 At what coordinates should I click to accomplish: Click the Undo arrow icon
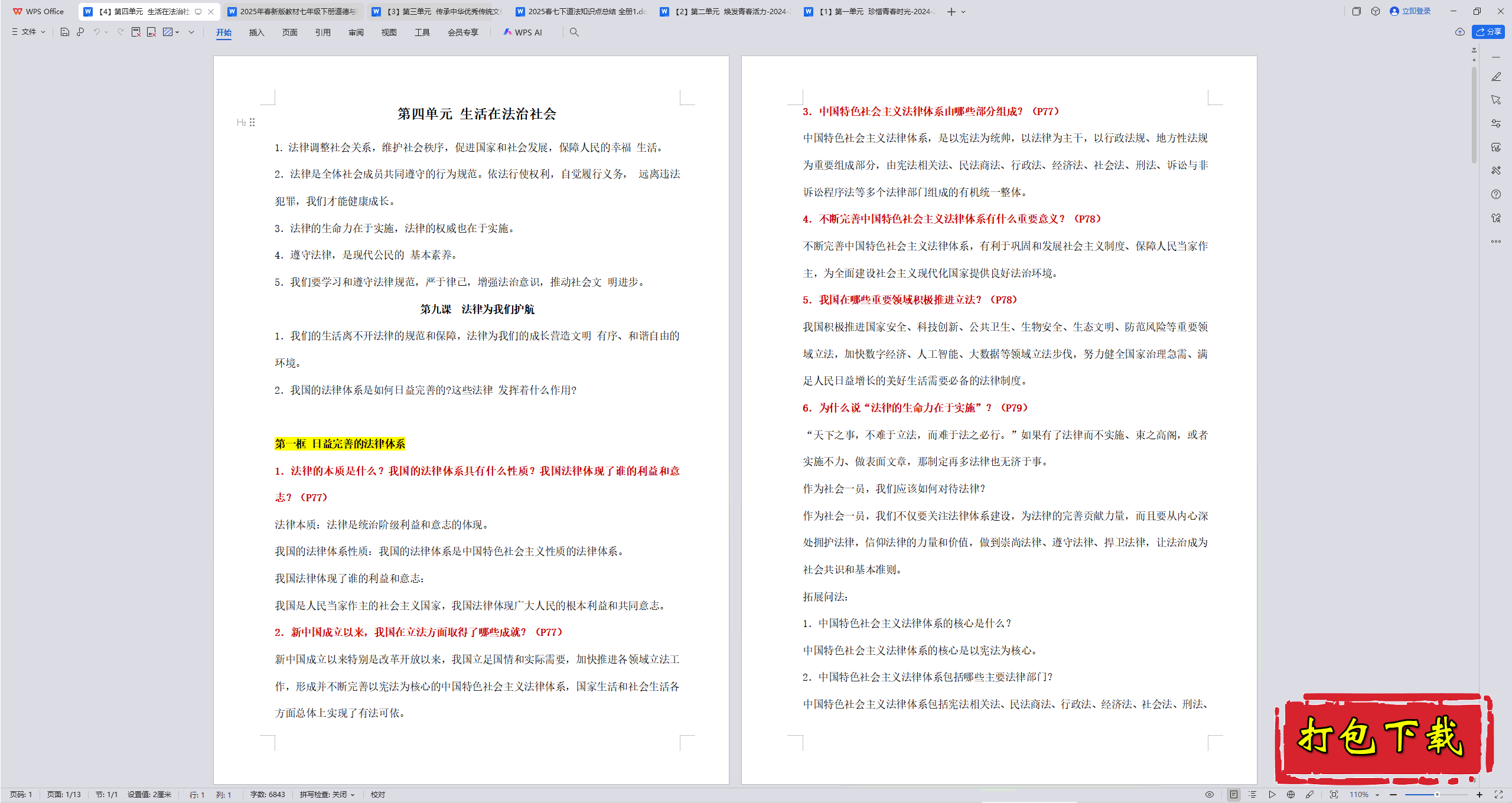[x=96, y=32]
